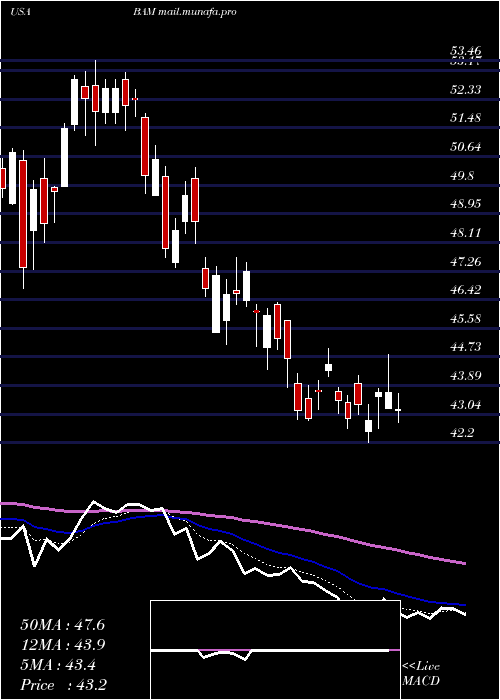Click the 42.2 price axis label
Screen dimensions: 500x700
point(462,433)
